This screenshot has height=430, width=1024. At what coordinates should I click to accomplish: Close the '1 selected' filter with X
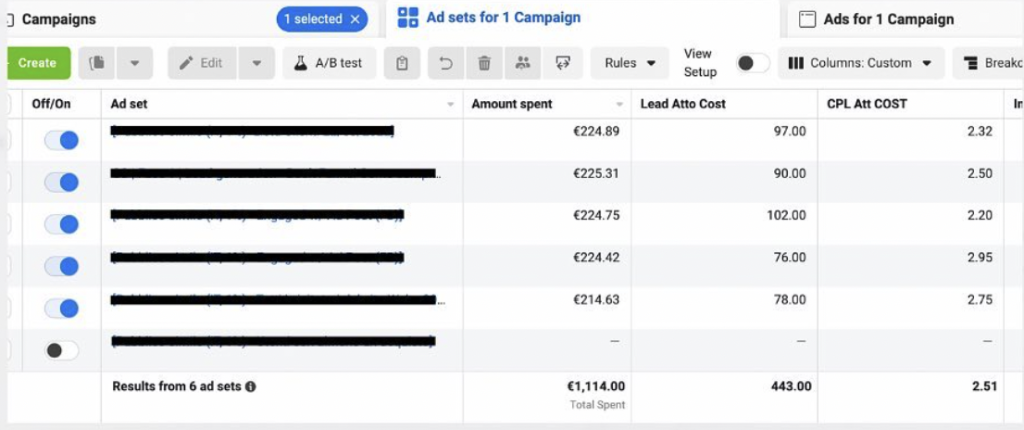[x=354, y=19]
